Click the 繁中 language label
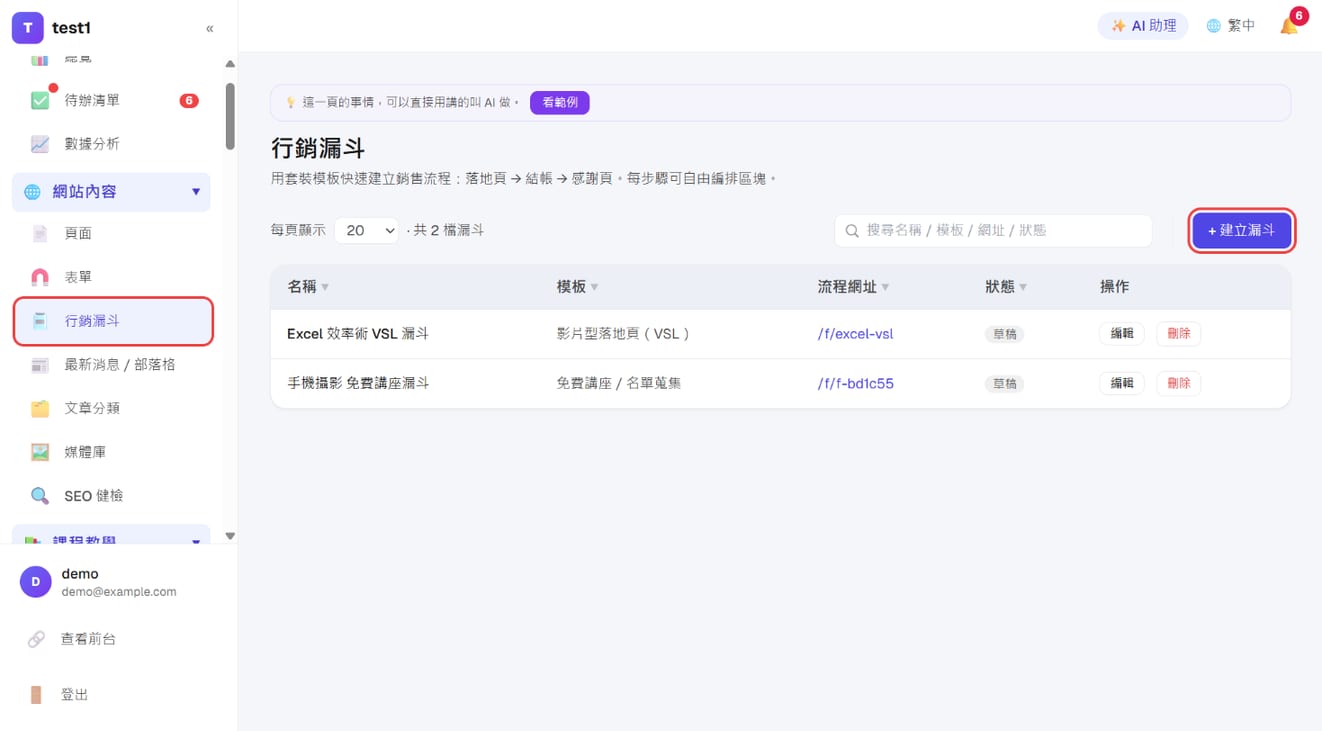Image resolution: width=1322 pixels, height=731 pixels. point(1241,26)
